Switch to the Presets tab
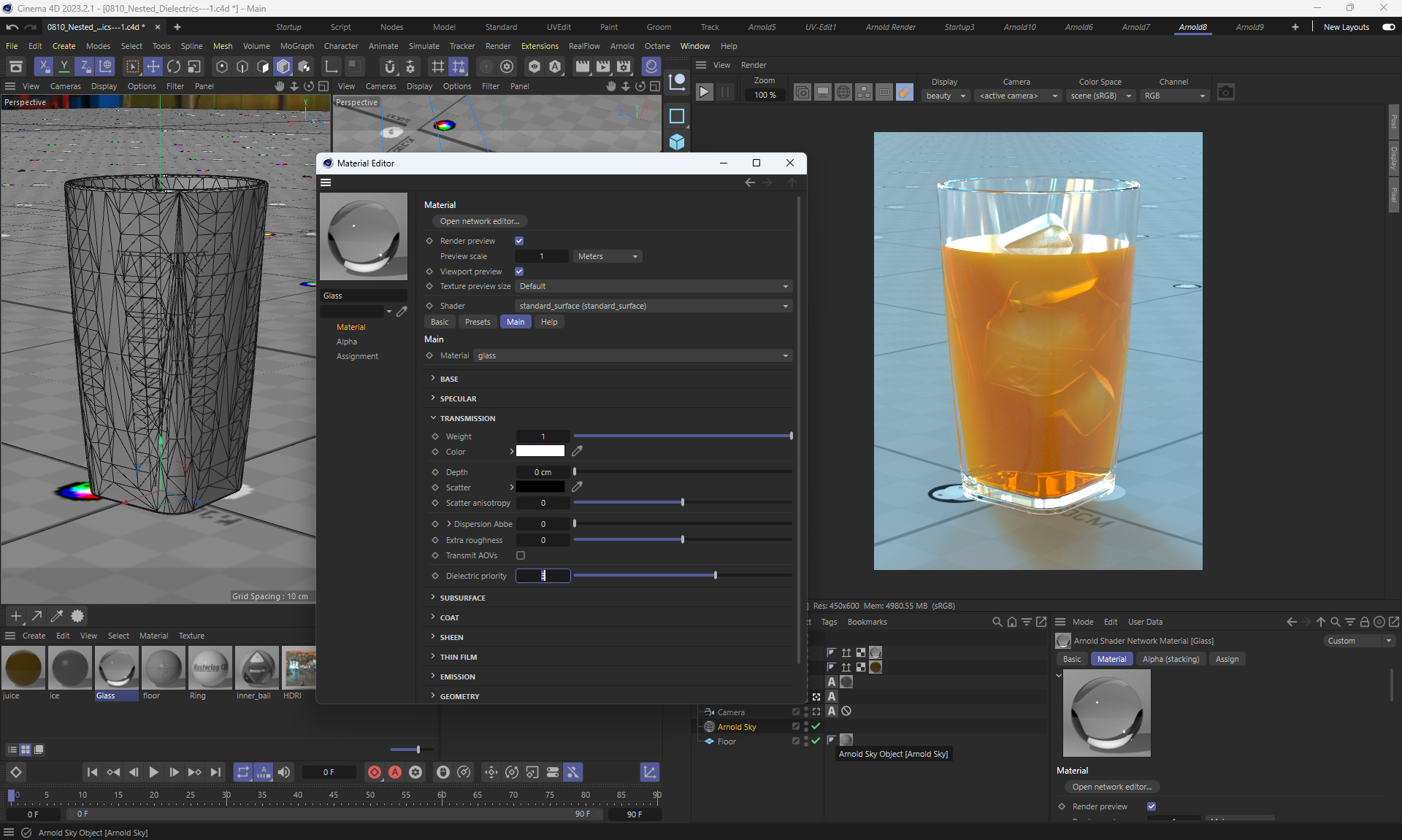The width and height of the screenshot is (1402, 840). click(478, 322)
